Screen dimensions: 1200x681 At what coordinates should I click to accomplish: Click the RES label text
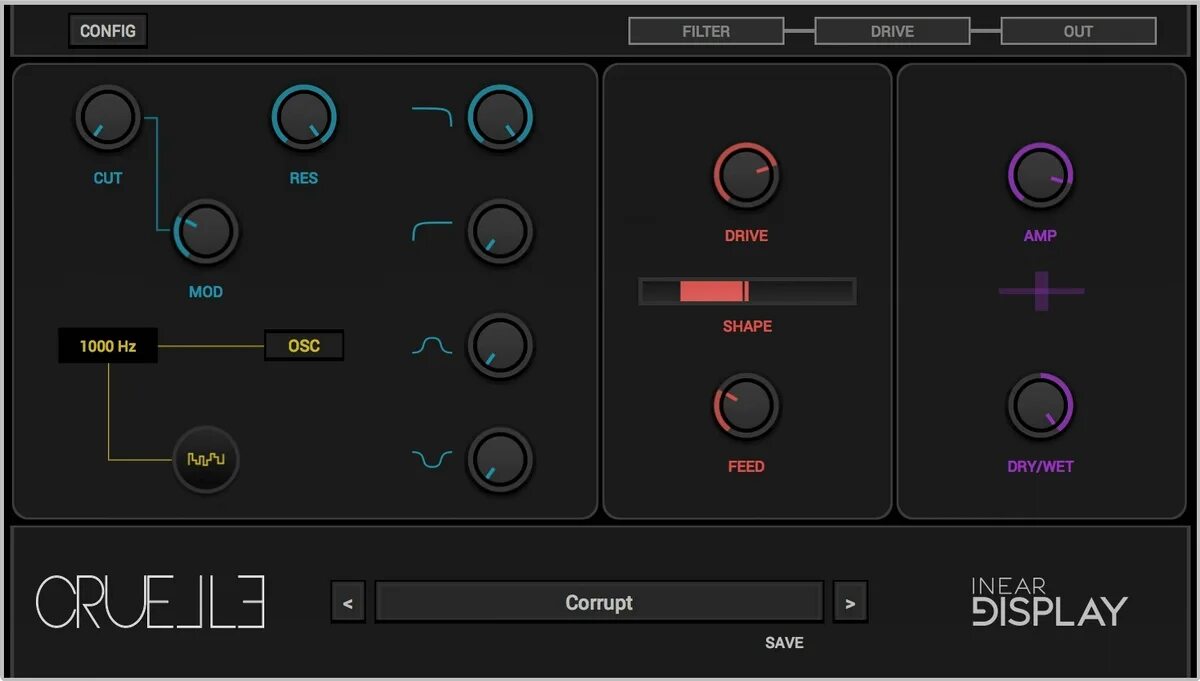pyautogui.click(x=304, y=178)
